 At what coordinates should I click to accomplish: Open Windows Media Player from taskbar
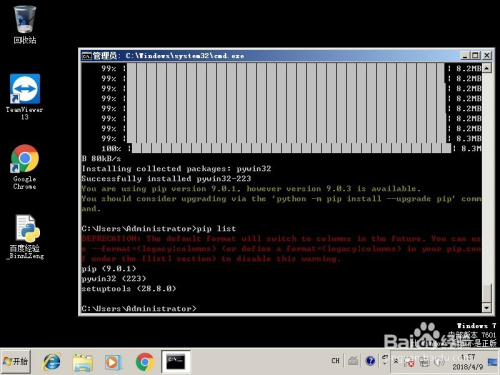112,362
